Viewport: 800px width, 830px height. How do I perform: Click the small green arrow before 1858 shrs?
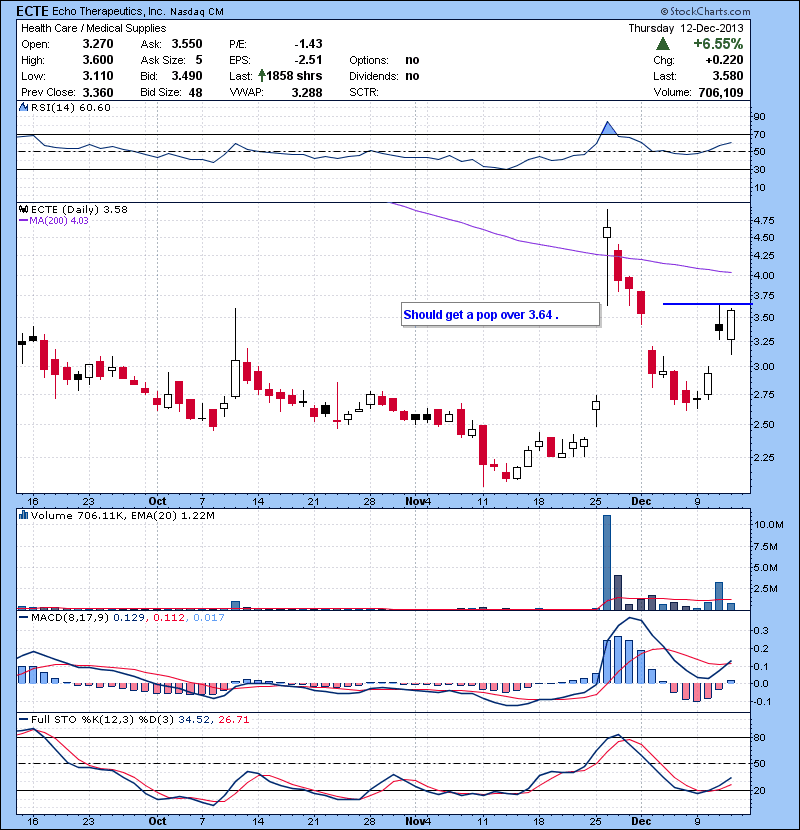tap(262, 76)
